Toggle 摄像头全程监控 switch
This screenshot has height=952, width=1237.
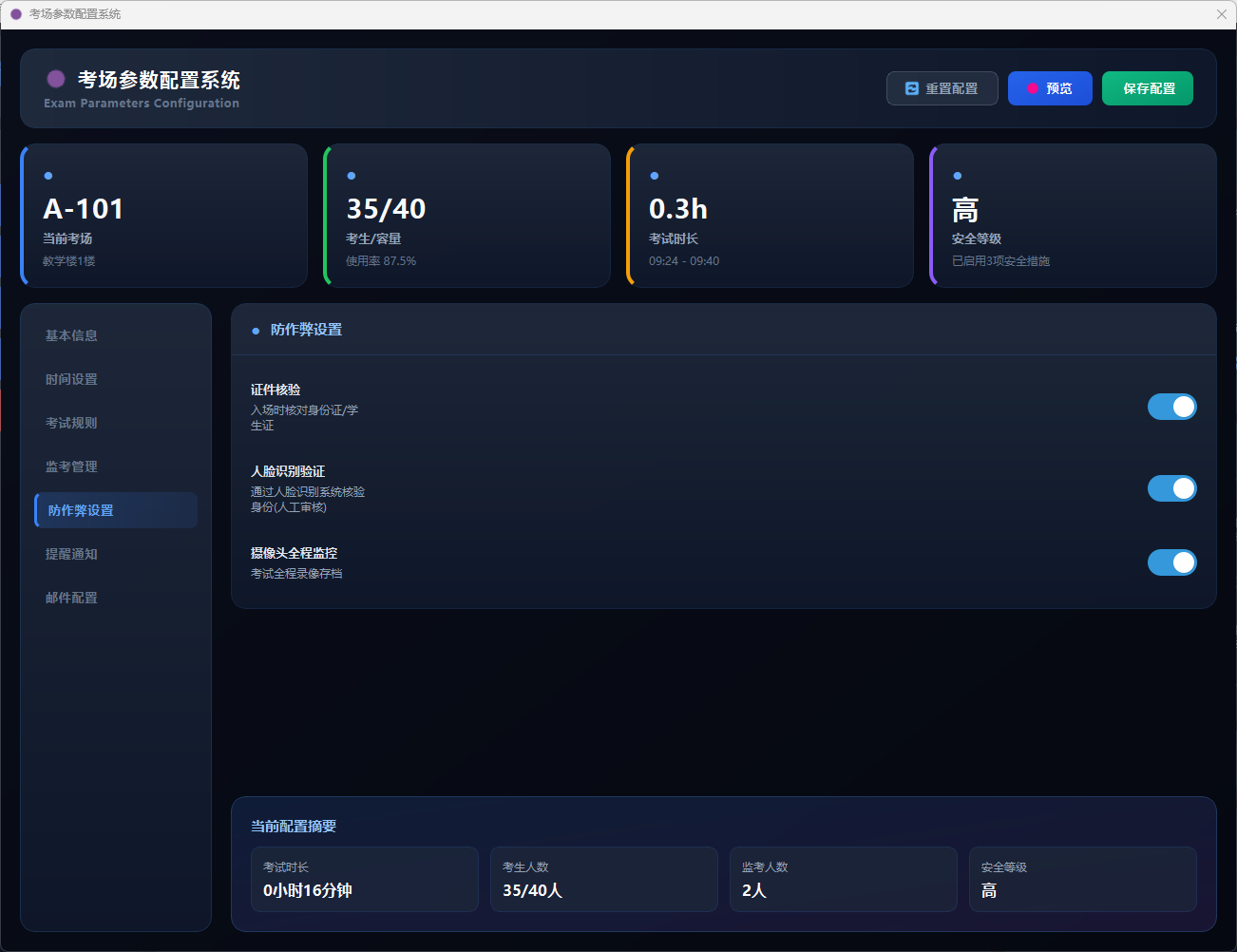(1171, 562)
